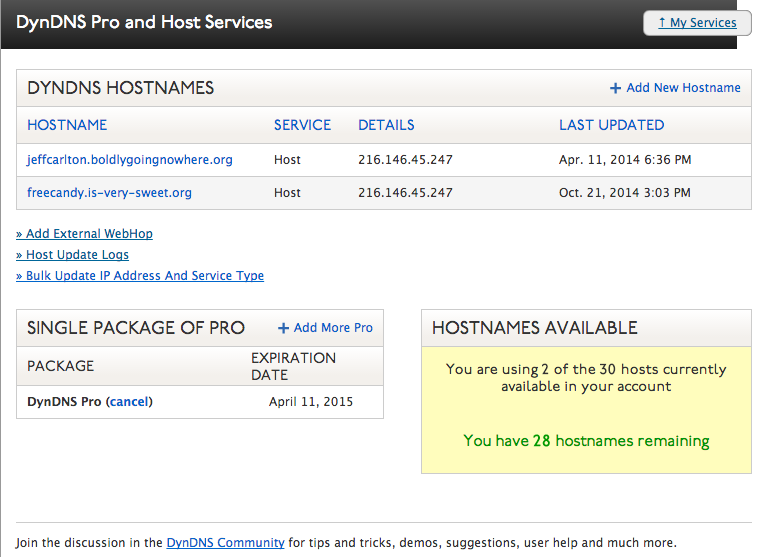Cancel the DynDNS Pro package

tap(128, 402)
